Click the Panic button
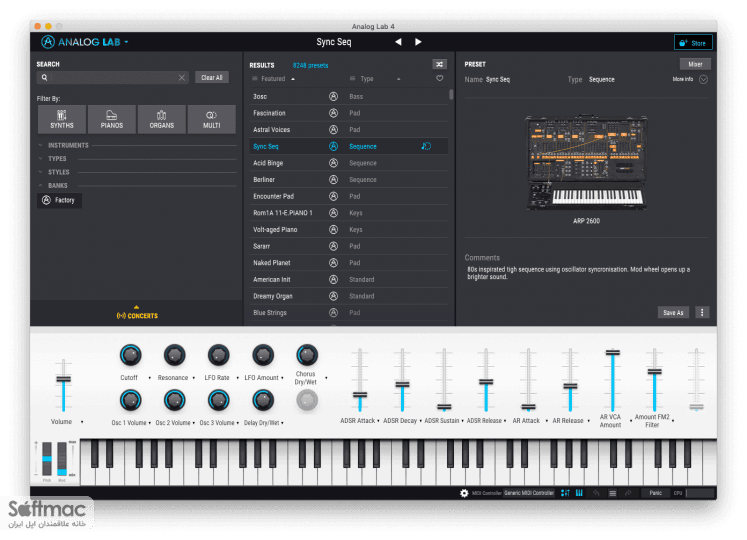This screenshot has height=540, width=747. (x=656, y=493)
